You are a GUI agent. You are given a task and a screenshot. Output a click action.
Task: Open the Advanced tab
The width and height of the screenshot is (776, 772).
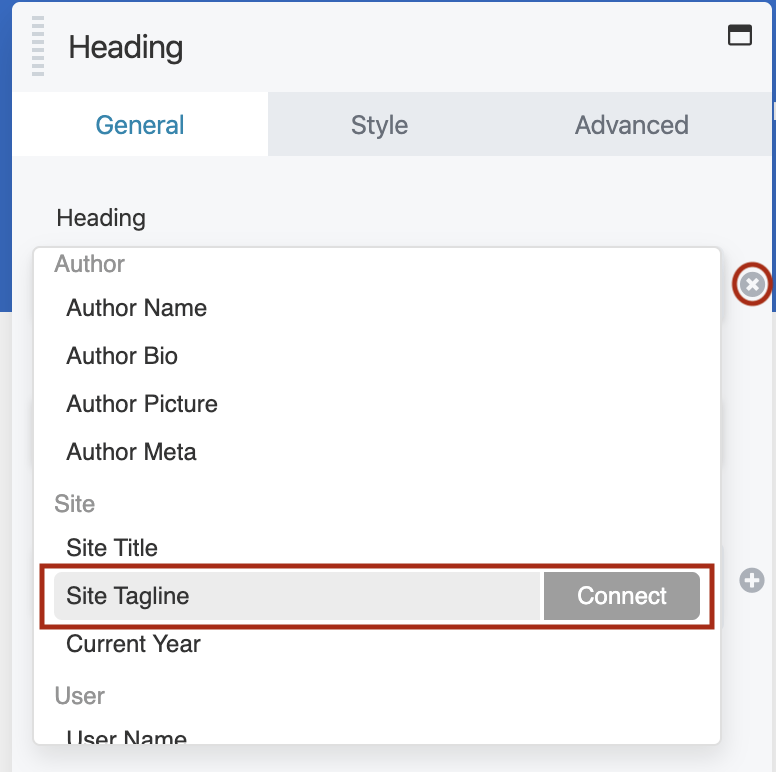coord(631,125)
